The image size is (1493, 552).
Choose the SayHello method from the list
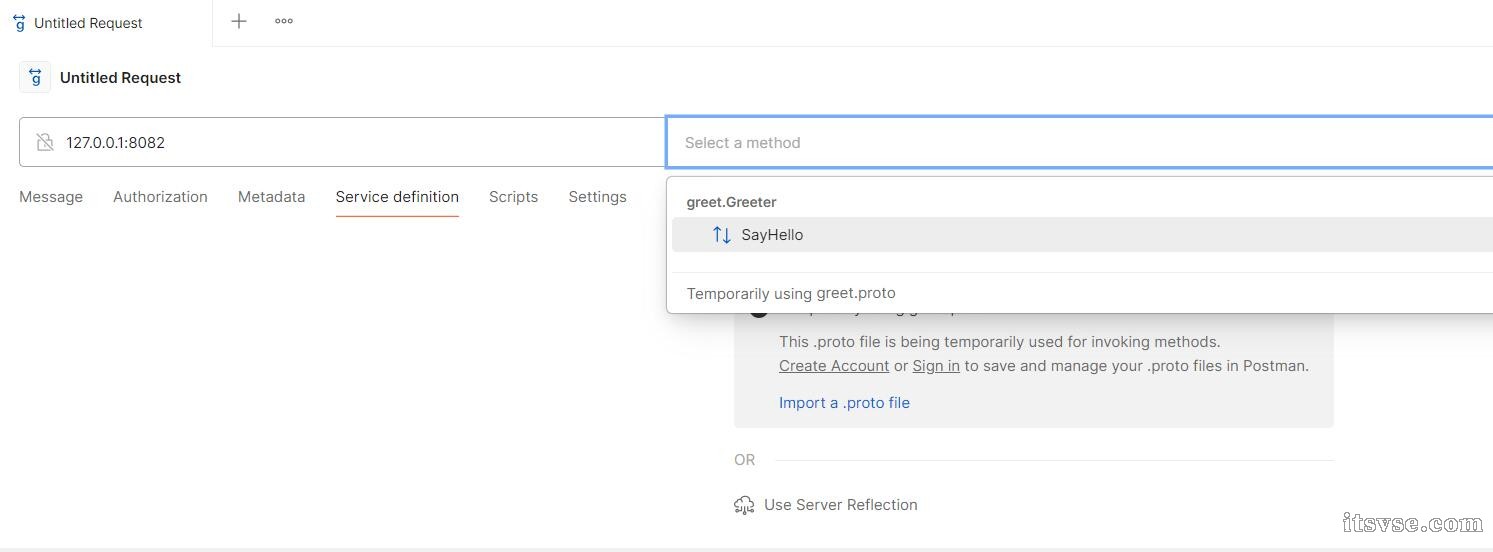[1082, 235]
